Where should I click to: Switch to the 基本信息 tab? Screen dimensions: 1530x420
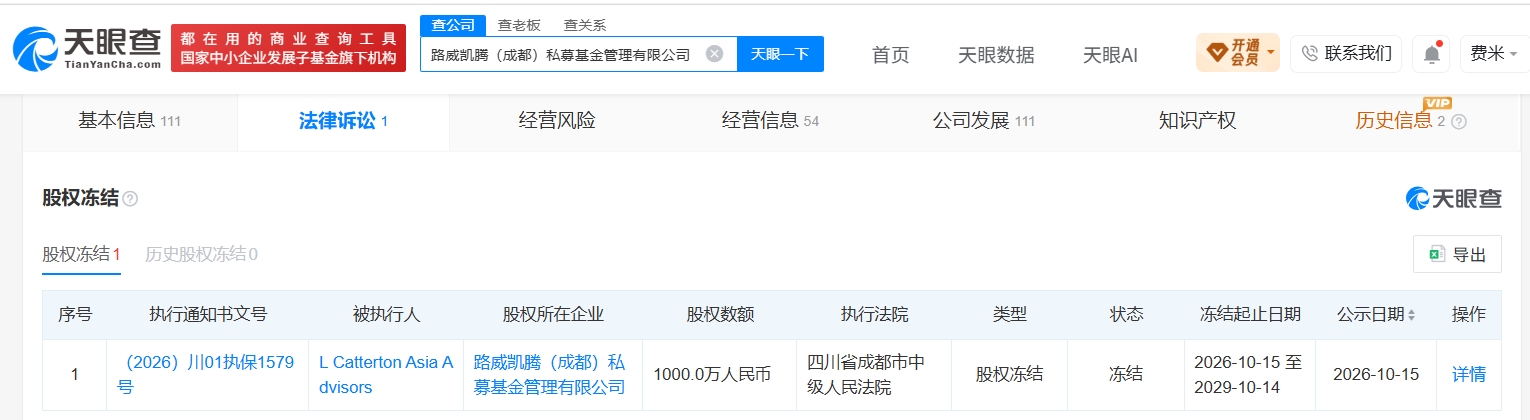coord(129,121)
